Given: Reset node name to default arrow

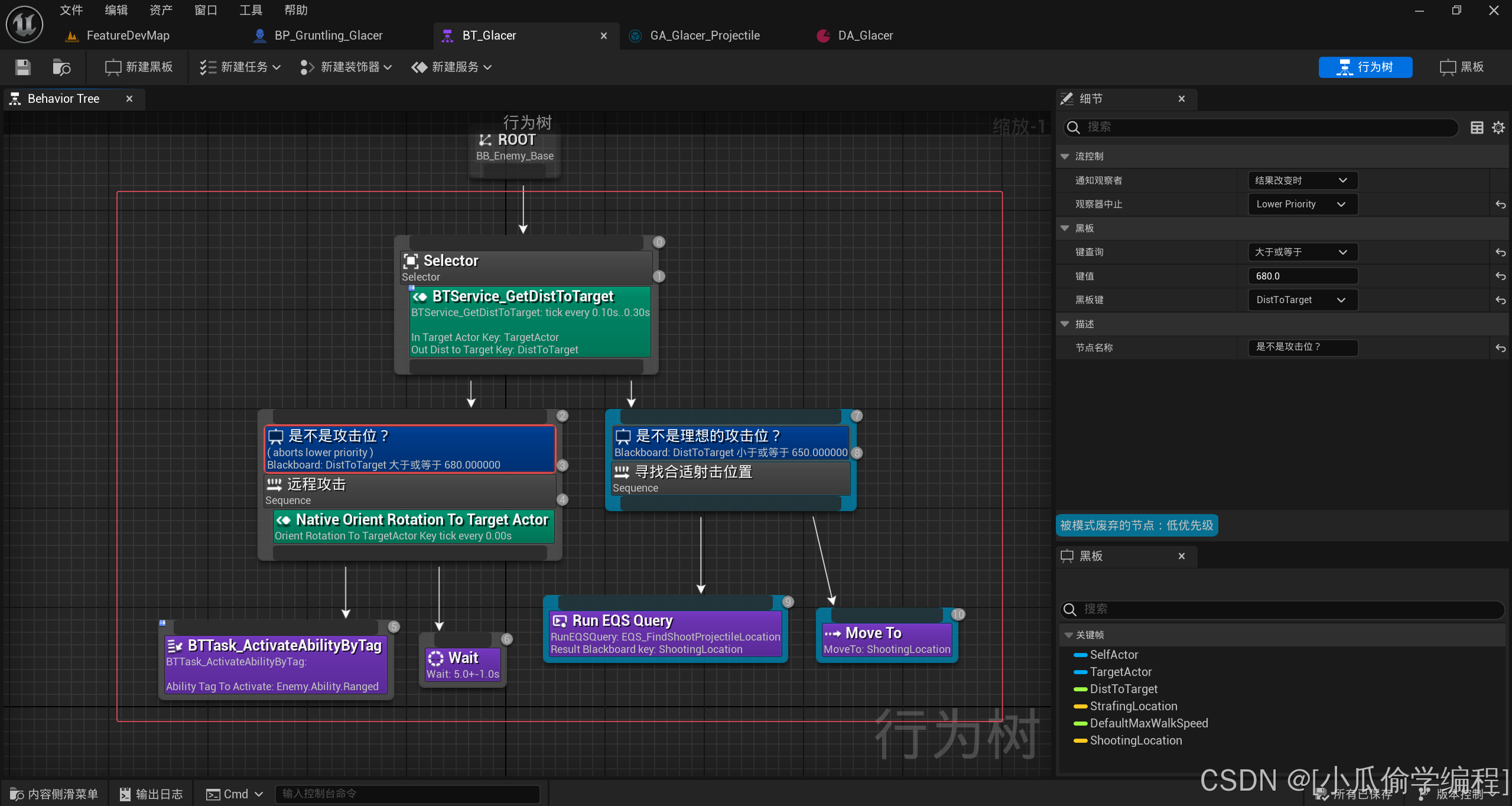Looking at the screenshot, I should pos(1500,348).
